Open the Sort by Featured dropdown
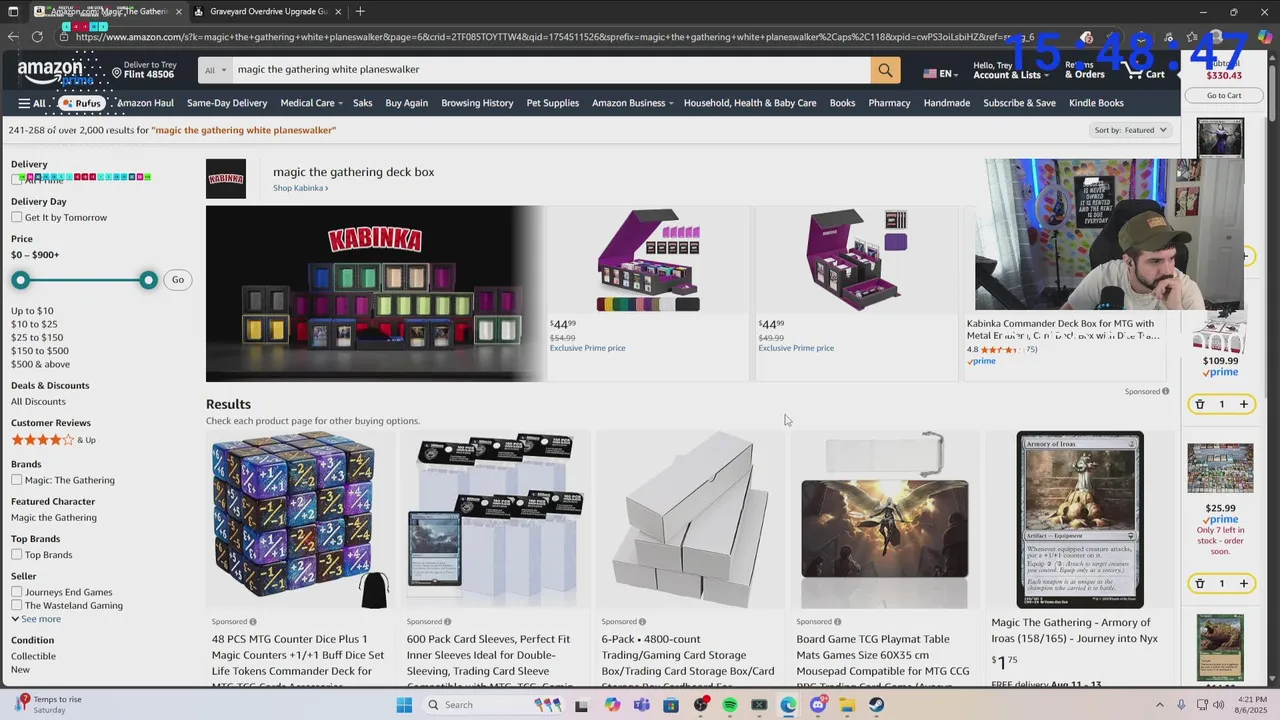The width and height of the screenshot is (1280, 720). pyautogui.click(x=1131, y=130)
